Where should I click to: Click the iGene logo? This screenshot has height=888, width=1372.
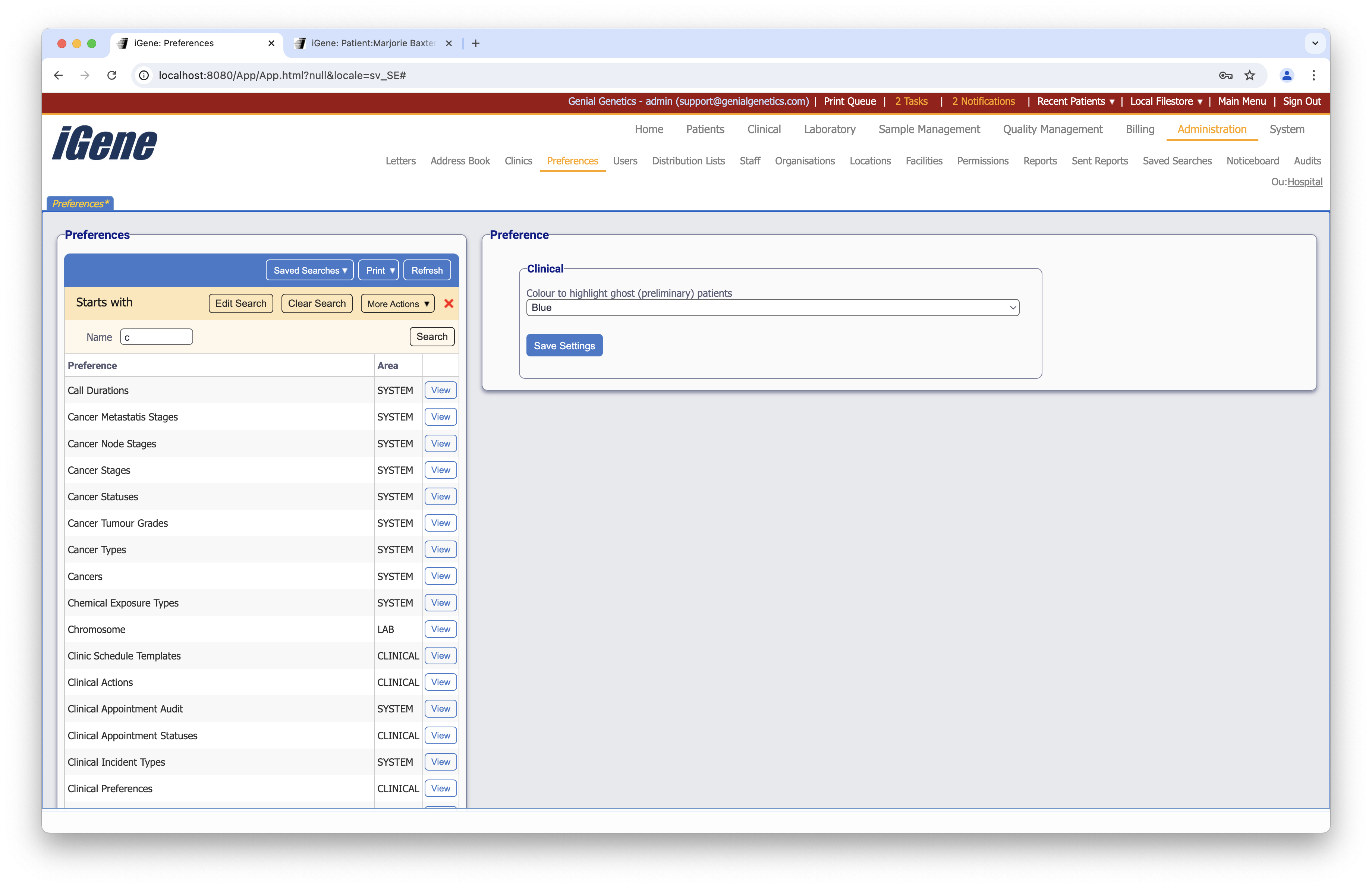coord(104,143)
